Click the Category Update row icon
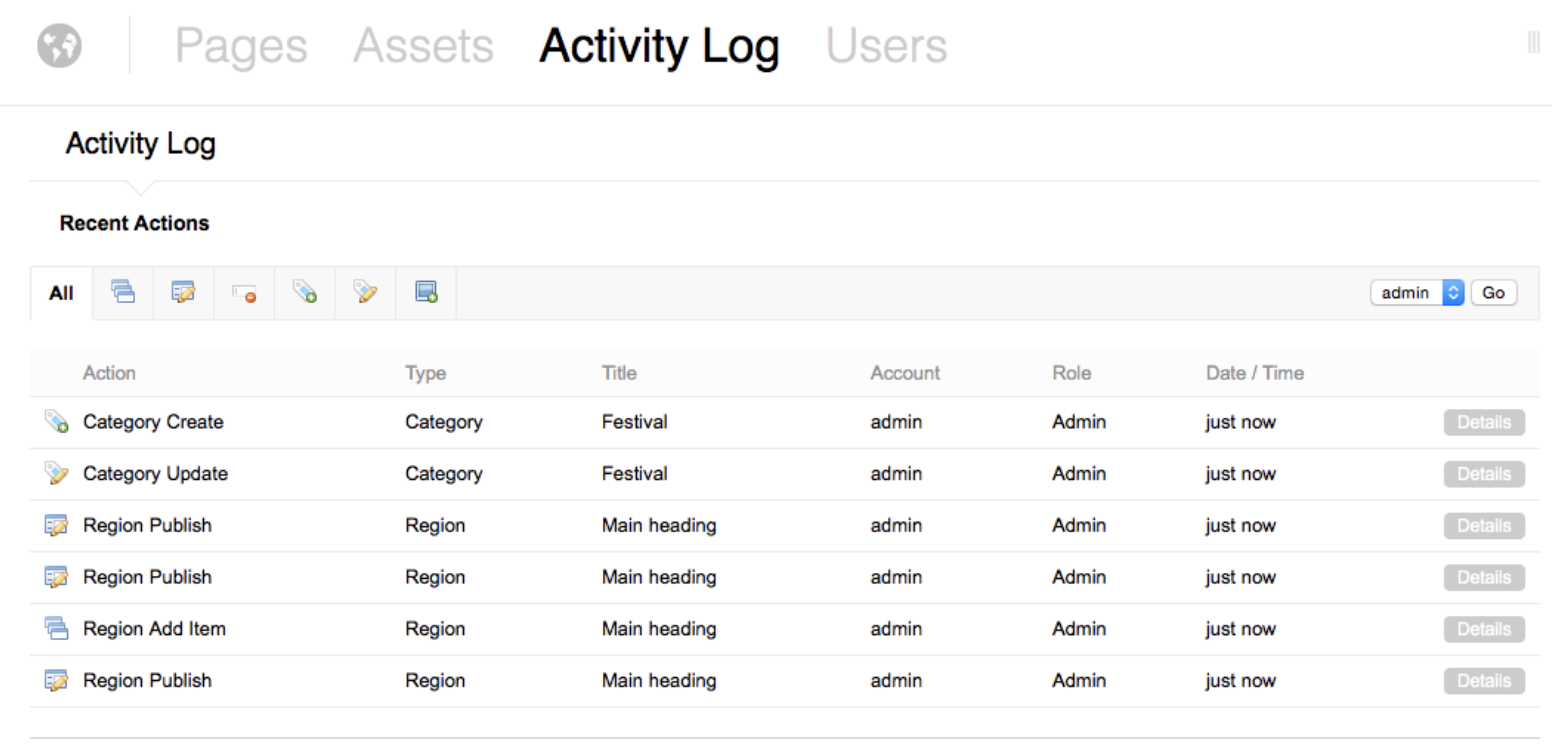Image resolution: width=1552 pixels, height=746 pixels. (x=57, y=474)
